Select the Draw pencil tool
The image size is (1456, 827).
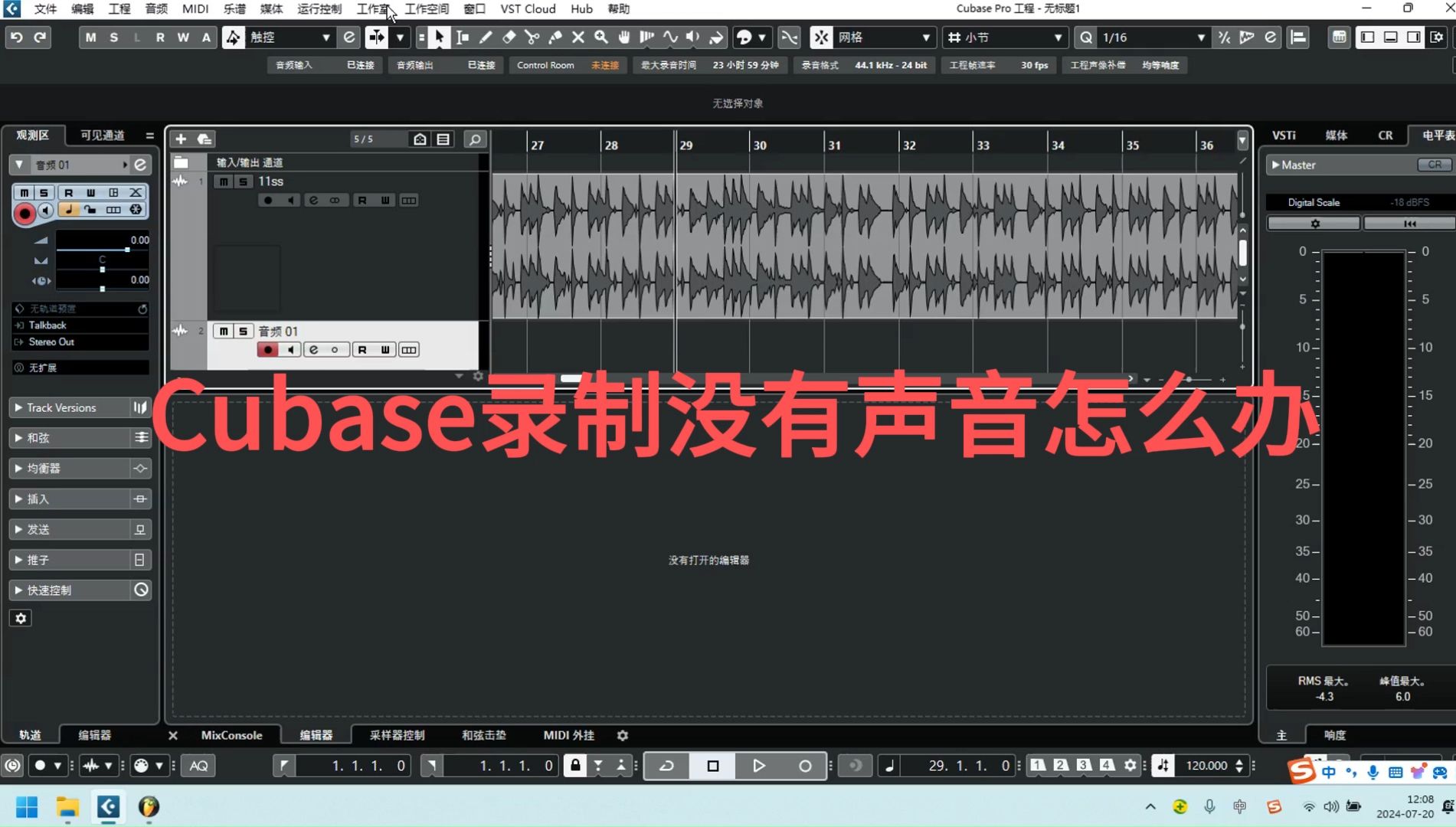coord(486,37)
